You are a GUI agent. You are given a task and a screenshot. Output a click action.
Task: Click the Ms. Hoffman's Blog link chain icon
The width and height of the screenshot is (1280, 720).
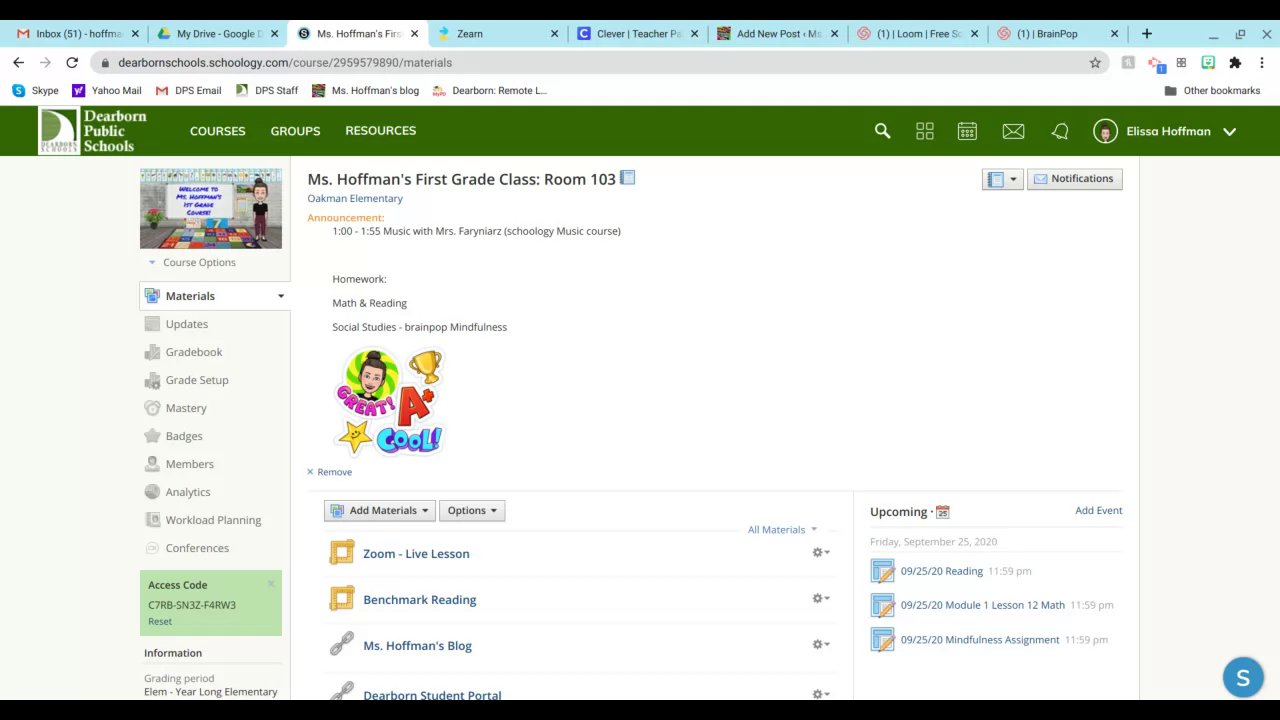tap(342, 644)
